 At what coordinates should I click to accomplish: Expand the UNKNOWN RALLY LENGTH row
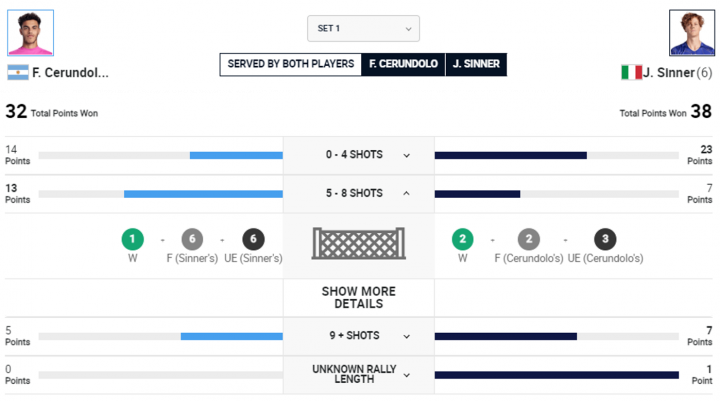359,374
